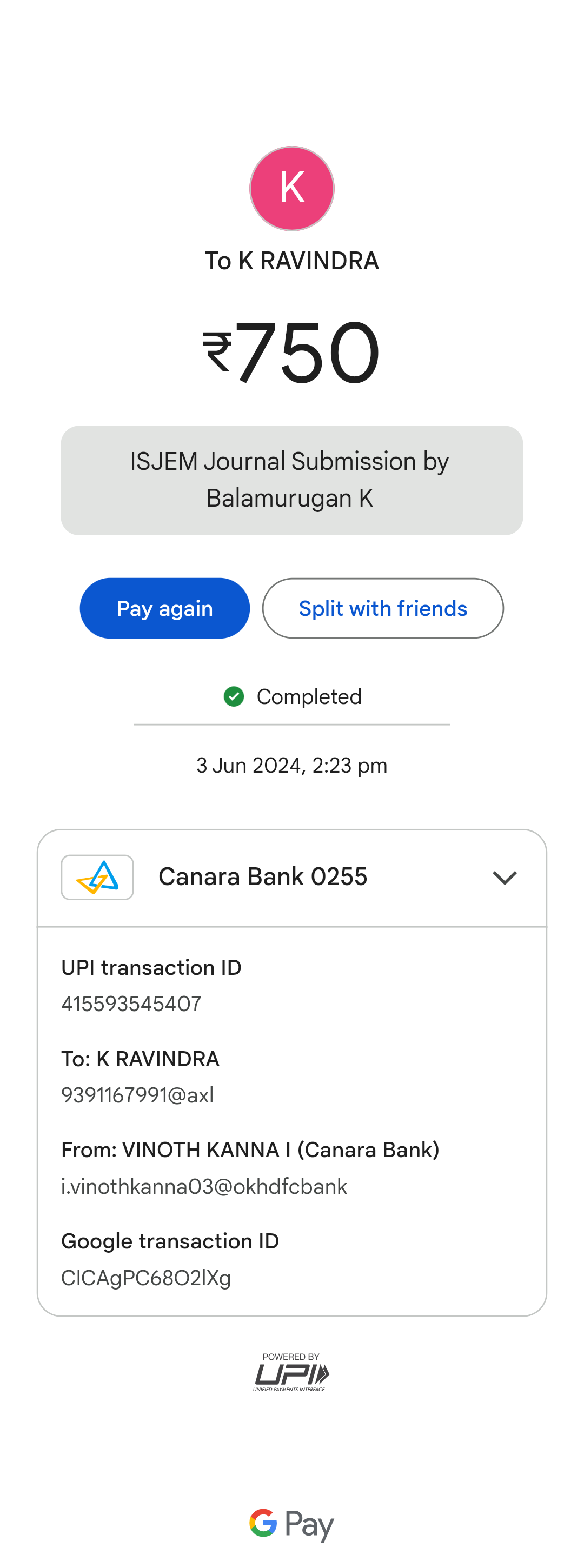The width and height of the screenshot is (584, 1568).
Task: Tap the pink K recipient avatar
Action: pos(291,189)
